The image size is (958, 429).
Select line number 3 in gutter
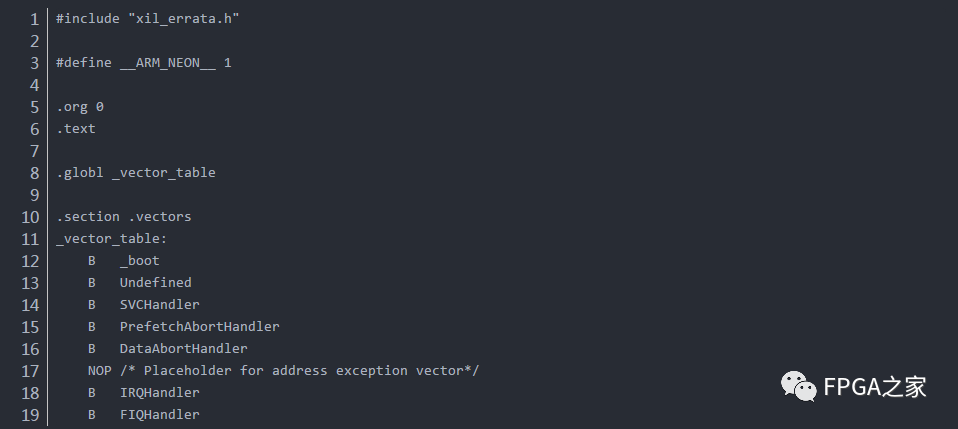point(33,63)
